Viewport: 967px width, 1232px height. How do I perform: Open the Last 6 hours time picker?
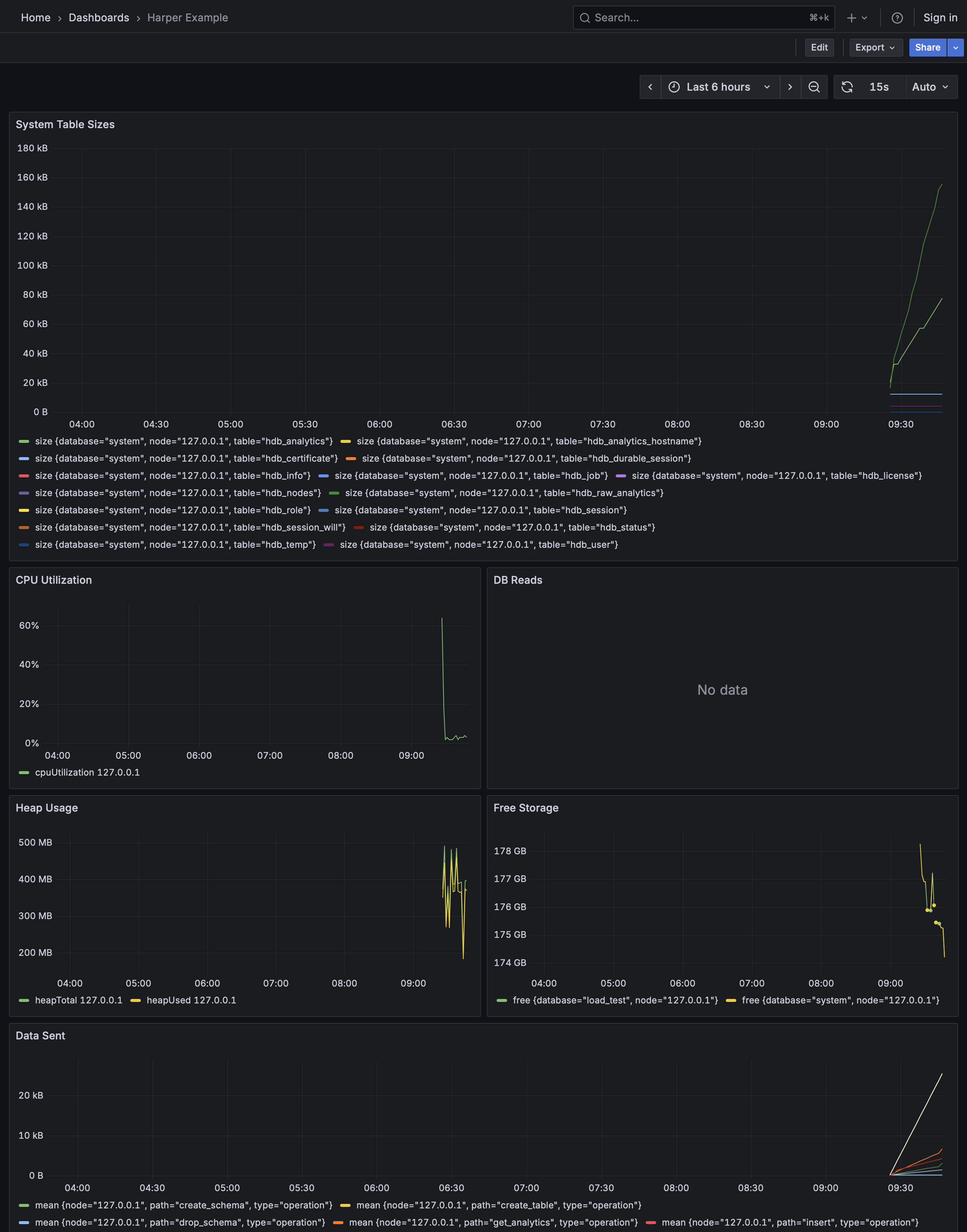[720, 87]
